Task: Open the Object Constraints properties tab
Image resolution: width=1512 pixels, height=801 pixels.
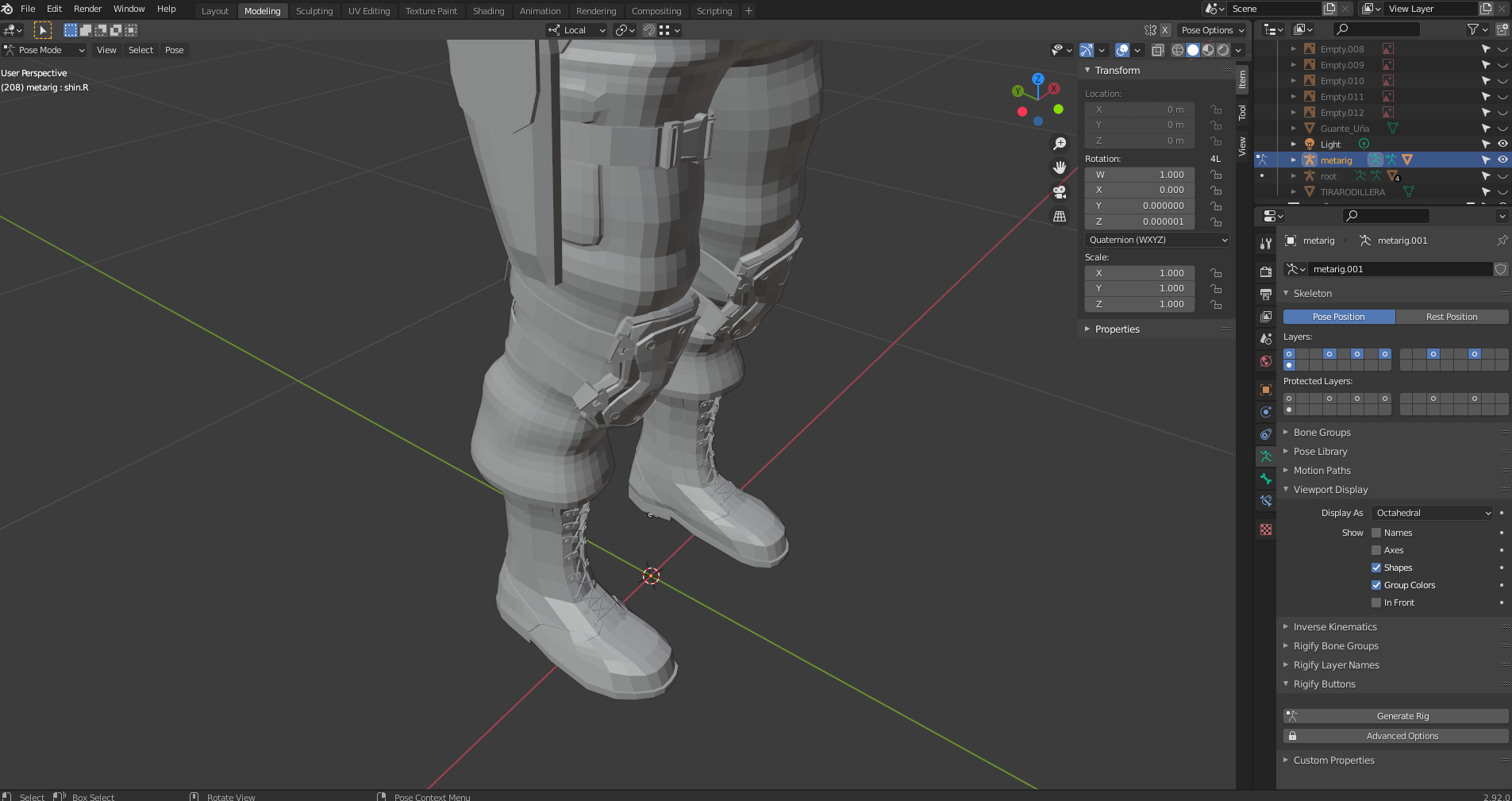Action: pyautogui.click(x=1266, y=434)
